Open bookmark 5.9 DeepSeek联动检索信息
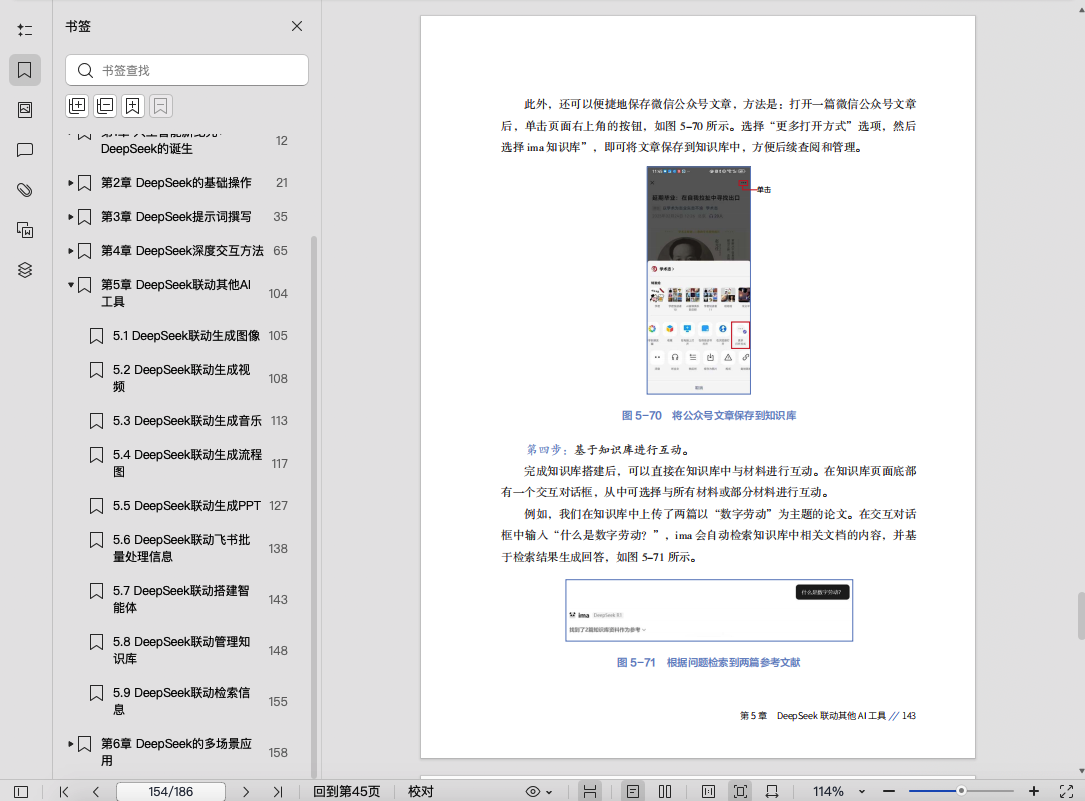This screenshot has width=1085, height=801. (181, 701)
